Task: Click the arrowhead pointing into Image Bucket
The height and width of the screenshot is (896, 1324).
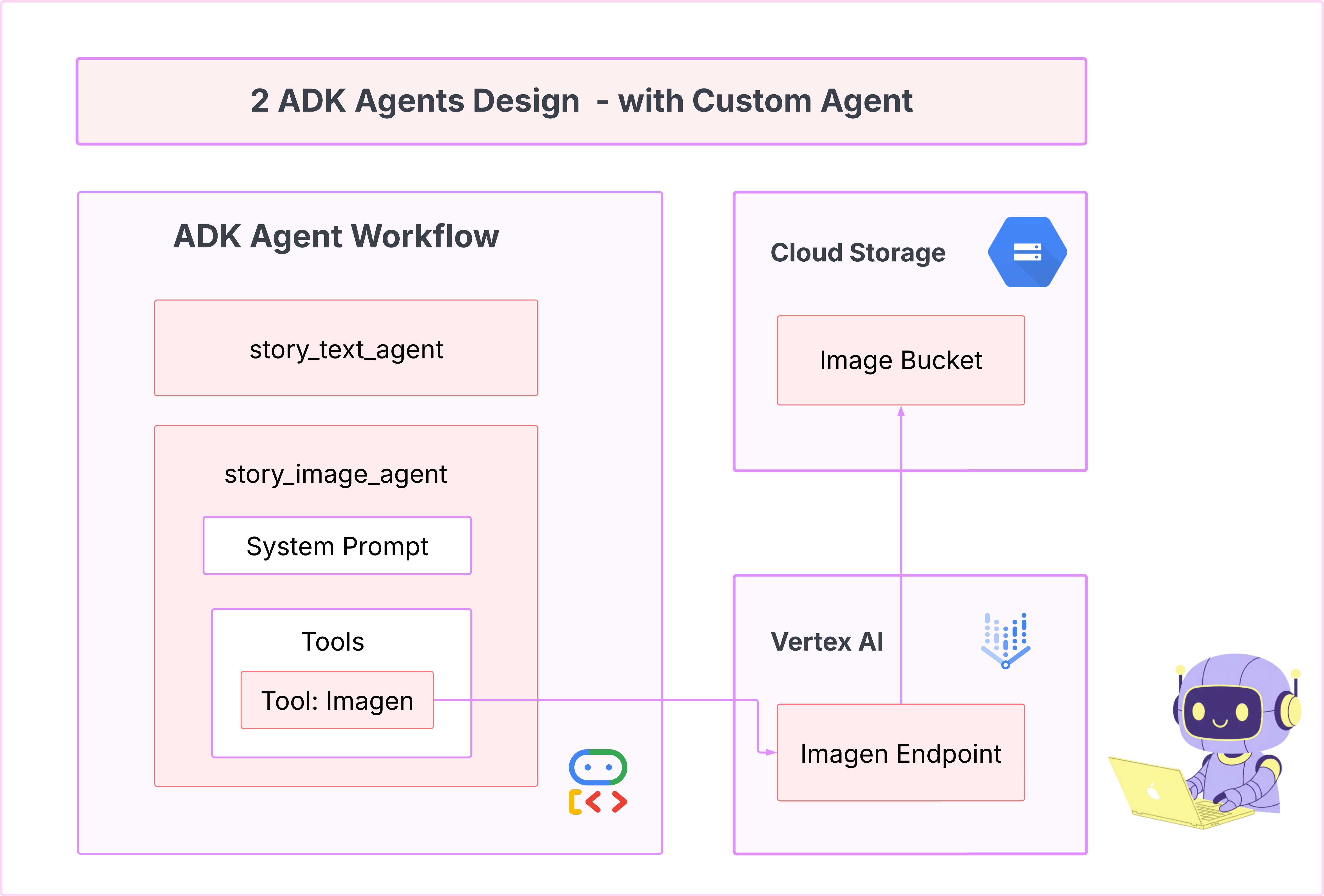Action: point(901,411)
